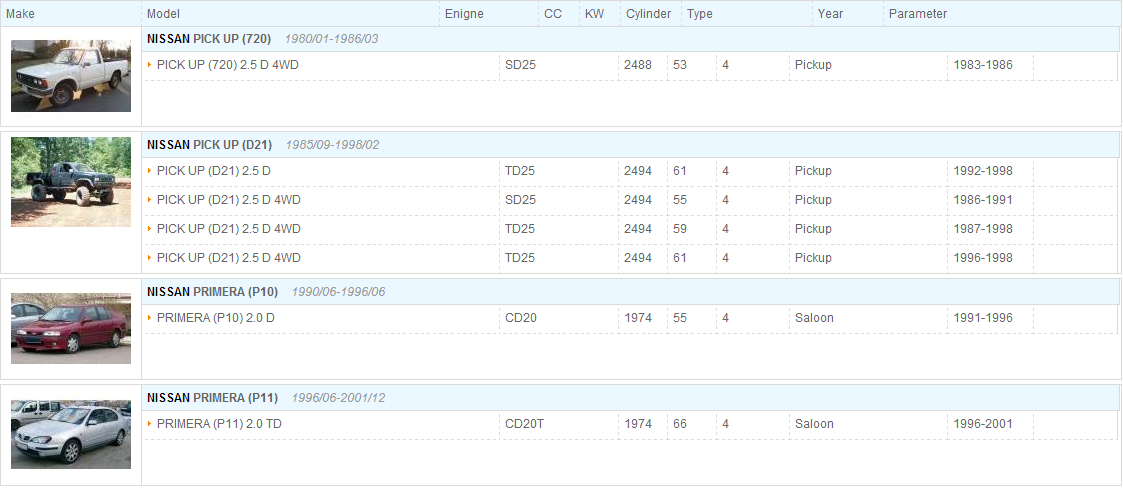This screenshot has width=1123, height=488.
Task: Click the Enigne column header
Action: pos(464,14)
